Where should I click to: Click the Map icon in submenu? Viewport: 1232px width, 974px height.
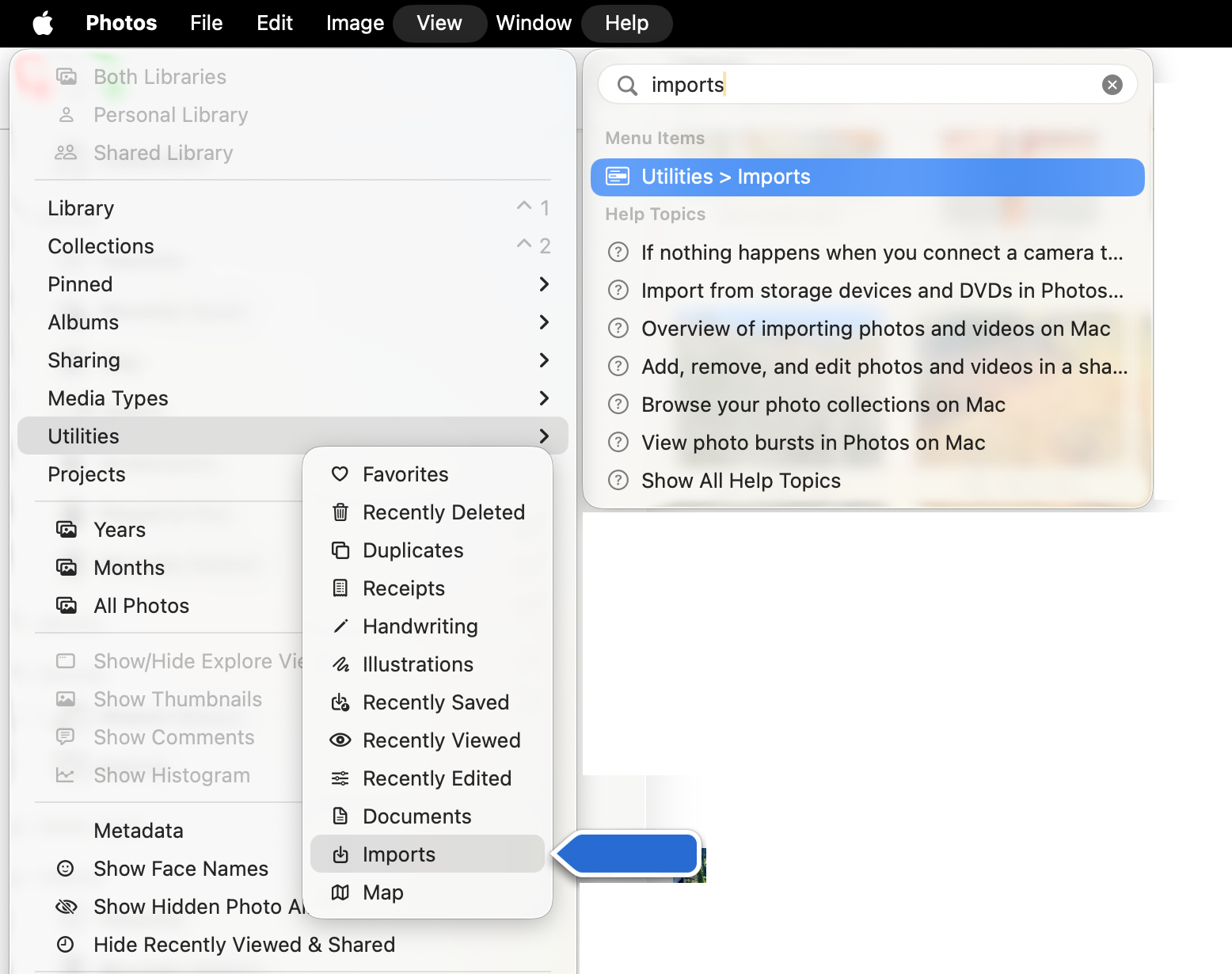point(340,892)
